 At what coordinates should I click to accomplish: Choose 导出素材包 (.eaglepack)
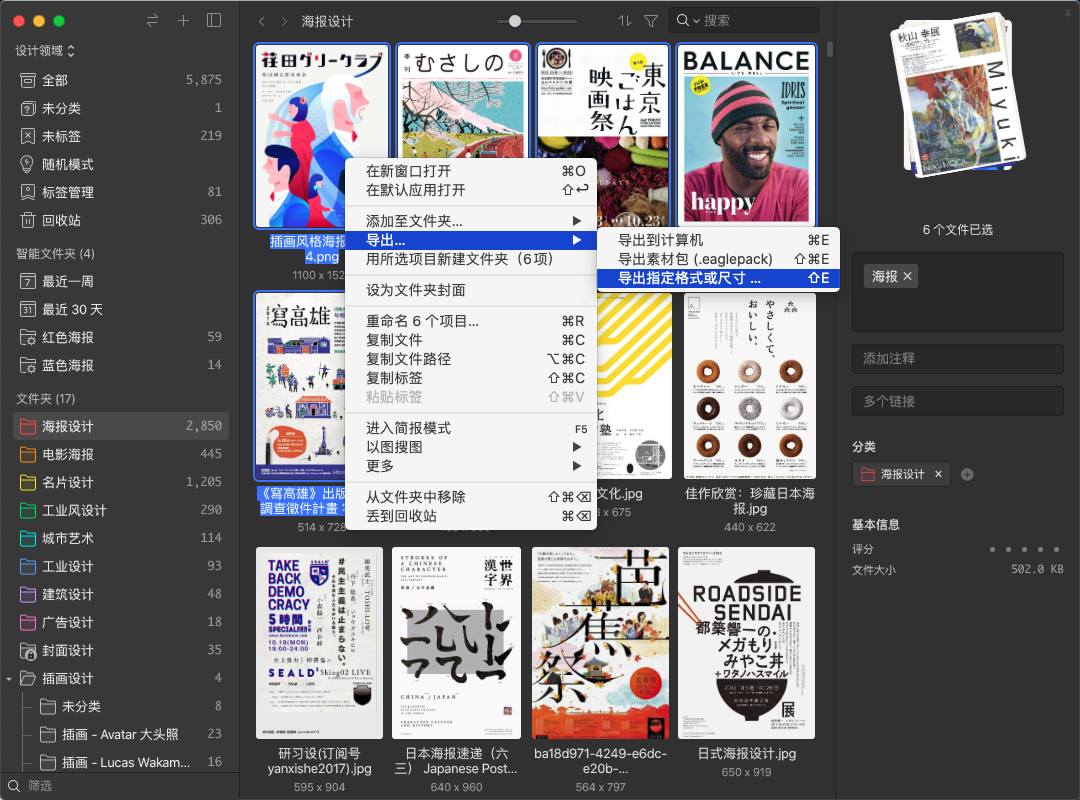tap(718, 259)
